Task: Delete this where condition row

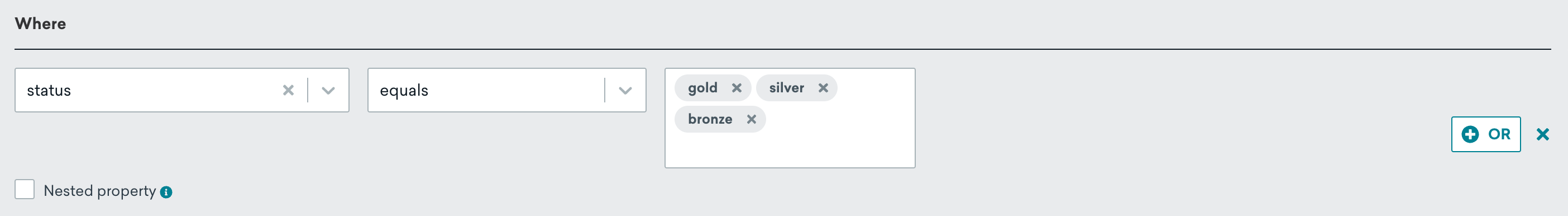Action: coord(1542,134)
